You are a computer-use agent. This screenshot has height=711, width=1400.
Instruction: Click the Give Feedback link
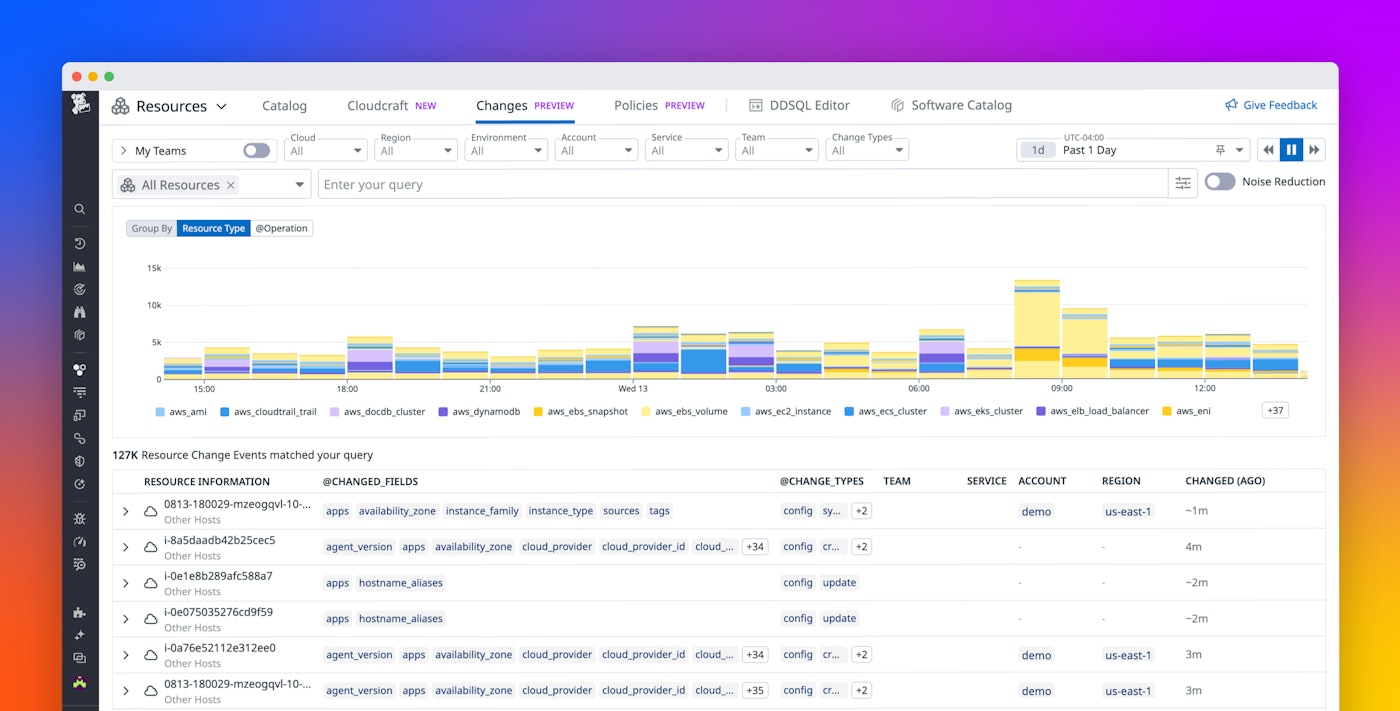(x=1271, y=105)
